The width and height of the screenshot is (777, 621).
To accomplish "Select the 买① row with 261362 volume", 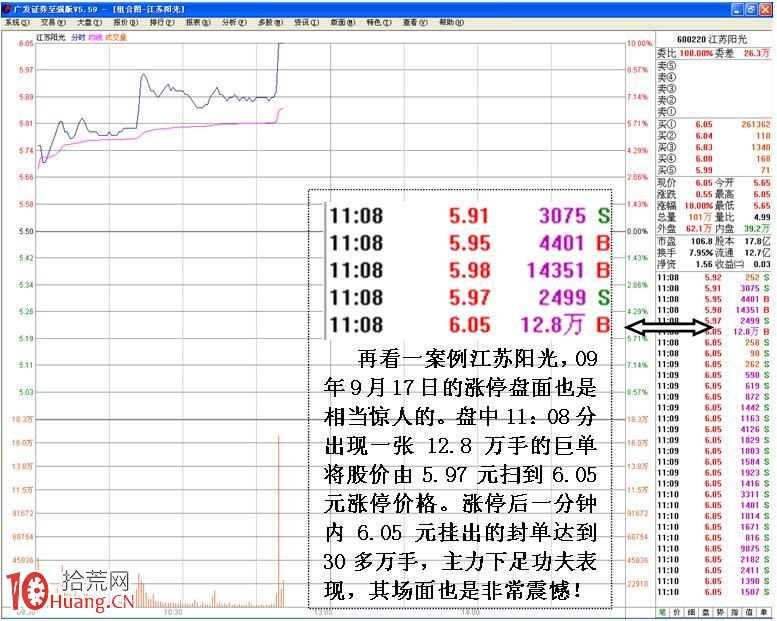I will point(714,124).
